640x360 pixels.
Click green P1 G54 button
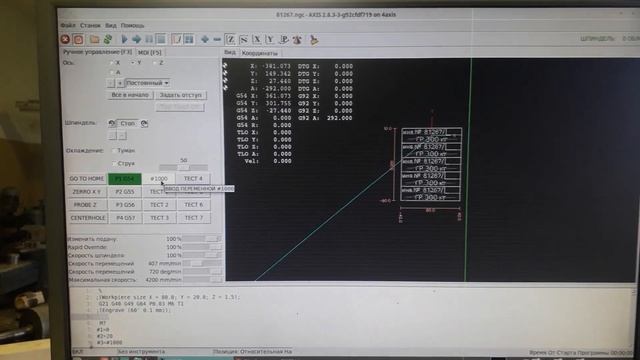(x=124, y=179)
